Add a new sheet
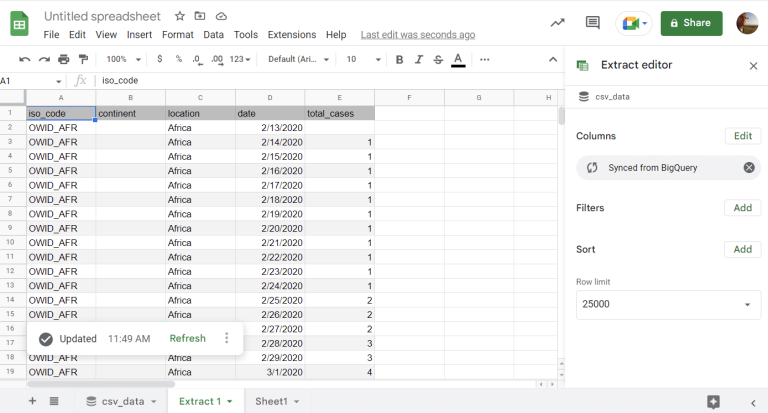 pyautogui.click(x=32, y=401)
